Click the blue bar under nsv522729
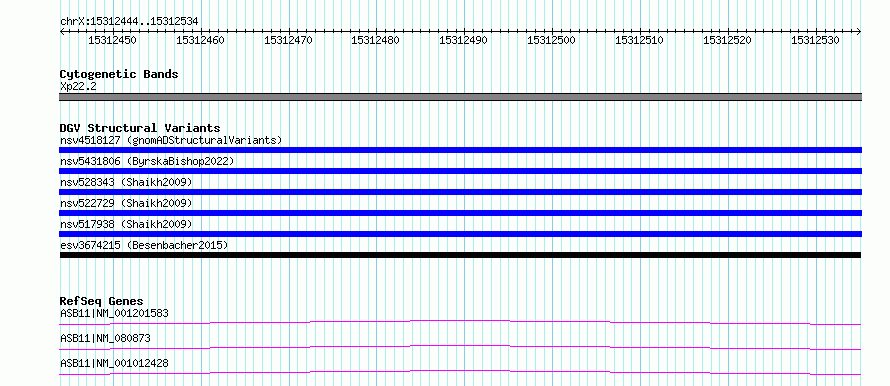890x386 pixels. click(x=460, y=213)
